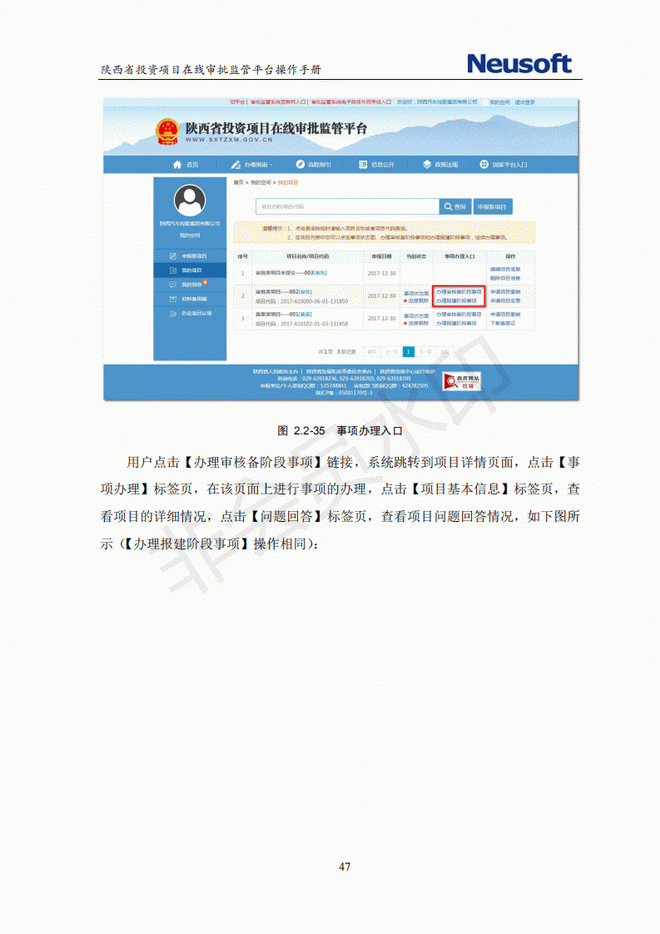Open the 首页 navigation menu item

pos(192,164)
